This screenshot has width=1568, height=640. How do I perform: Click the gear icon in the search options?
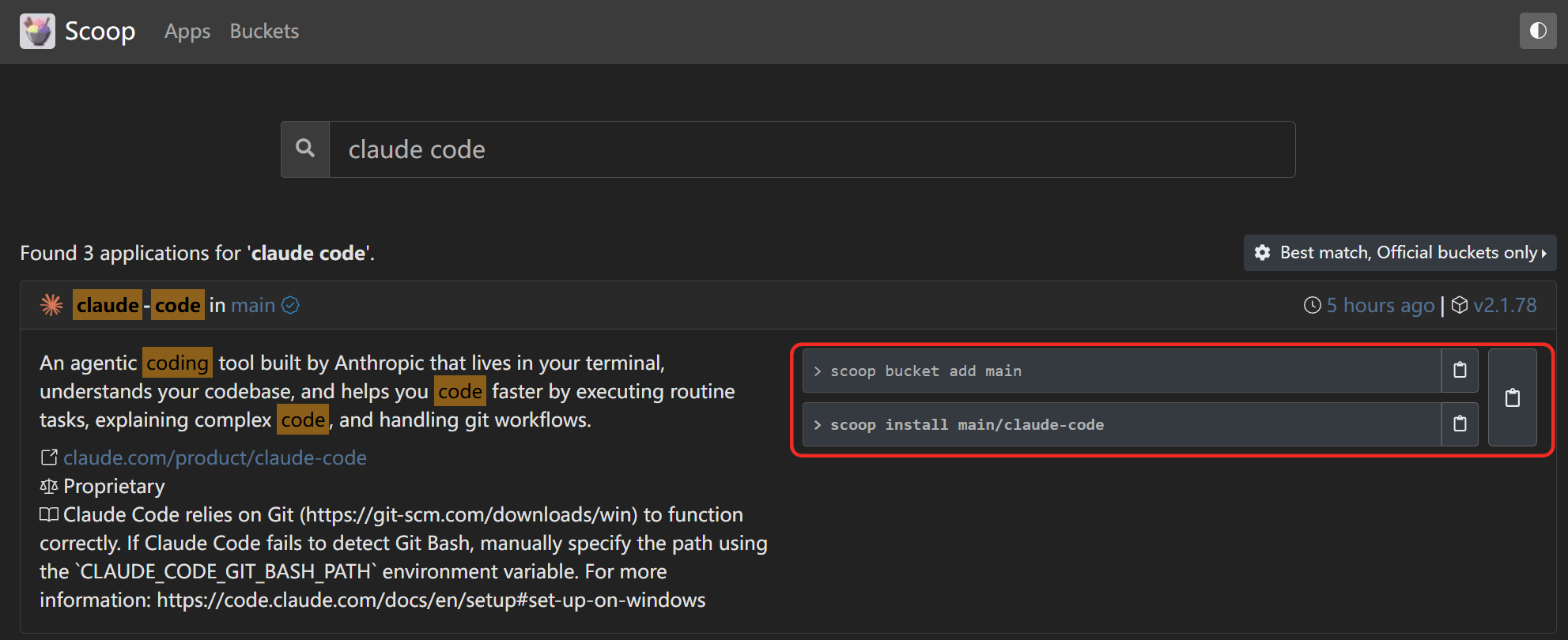(x=1263, y=252)
